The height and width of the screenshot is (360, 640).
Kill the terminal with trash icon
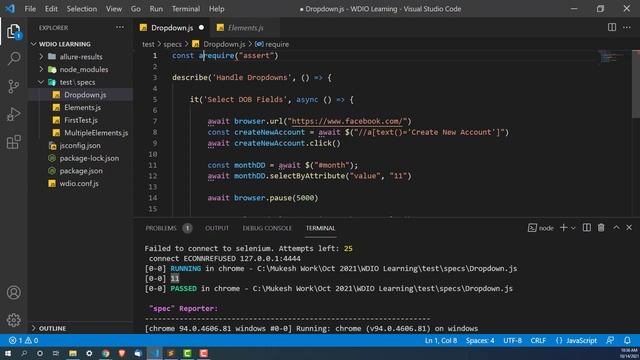pyautogui.click(x=601, y=228)
